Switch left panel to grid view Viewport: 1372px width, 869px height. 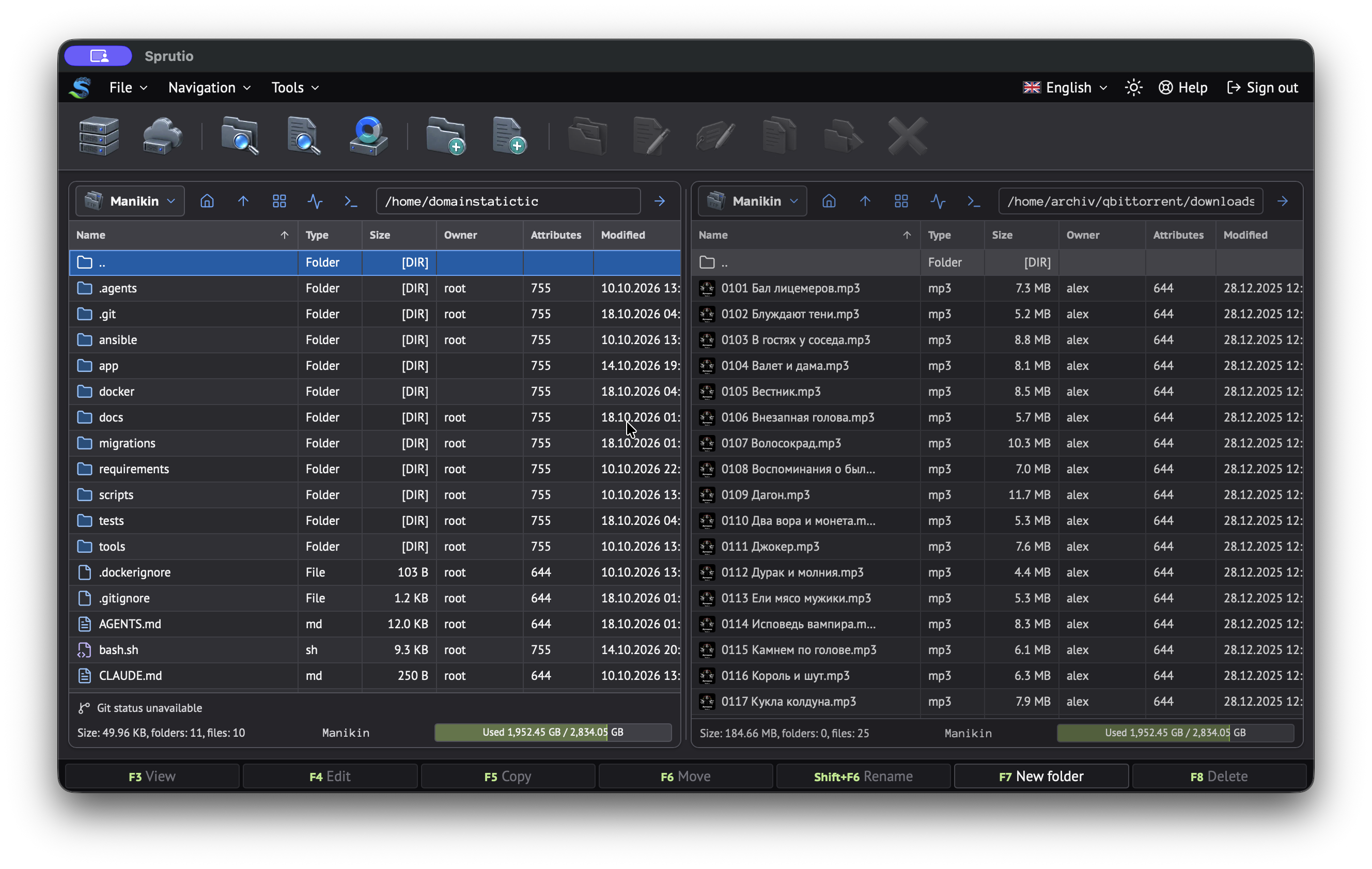279,201
